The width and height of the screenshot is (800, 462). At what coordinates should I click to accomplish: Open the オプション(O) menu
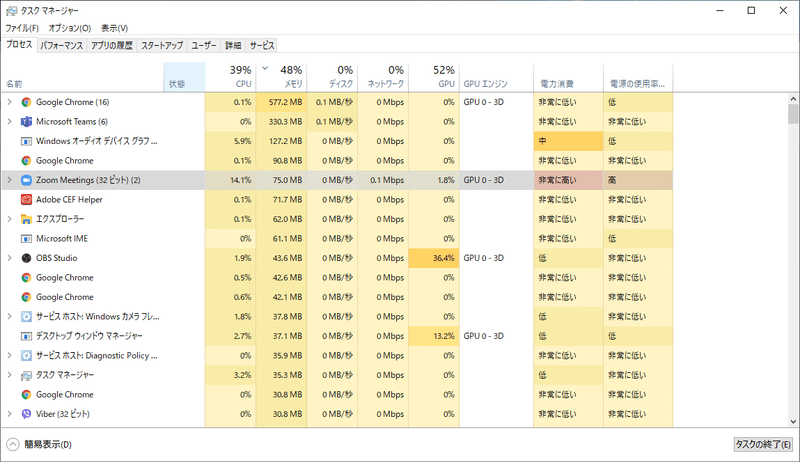pos(70,28)
